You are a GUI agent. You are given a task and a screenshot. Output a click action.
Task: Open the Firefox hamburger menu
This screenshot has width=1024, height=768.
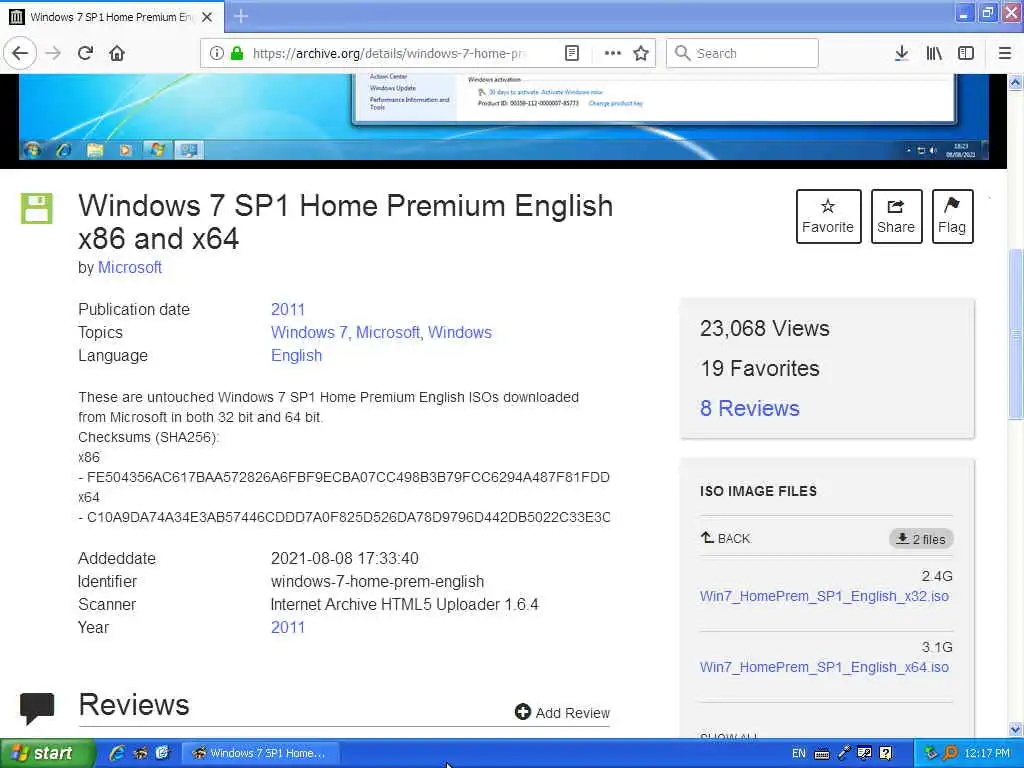(x=1005, y=54)
